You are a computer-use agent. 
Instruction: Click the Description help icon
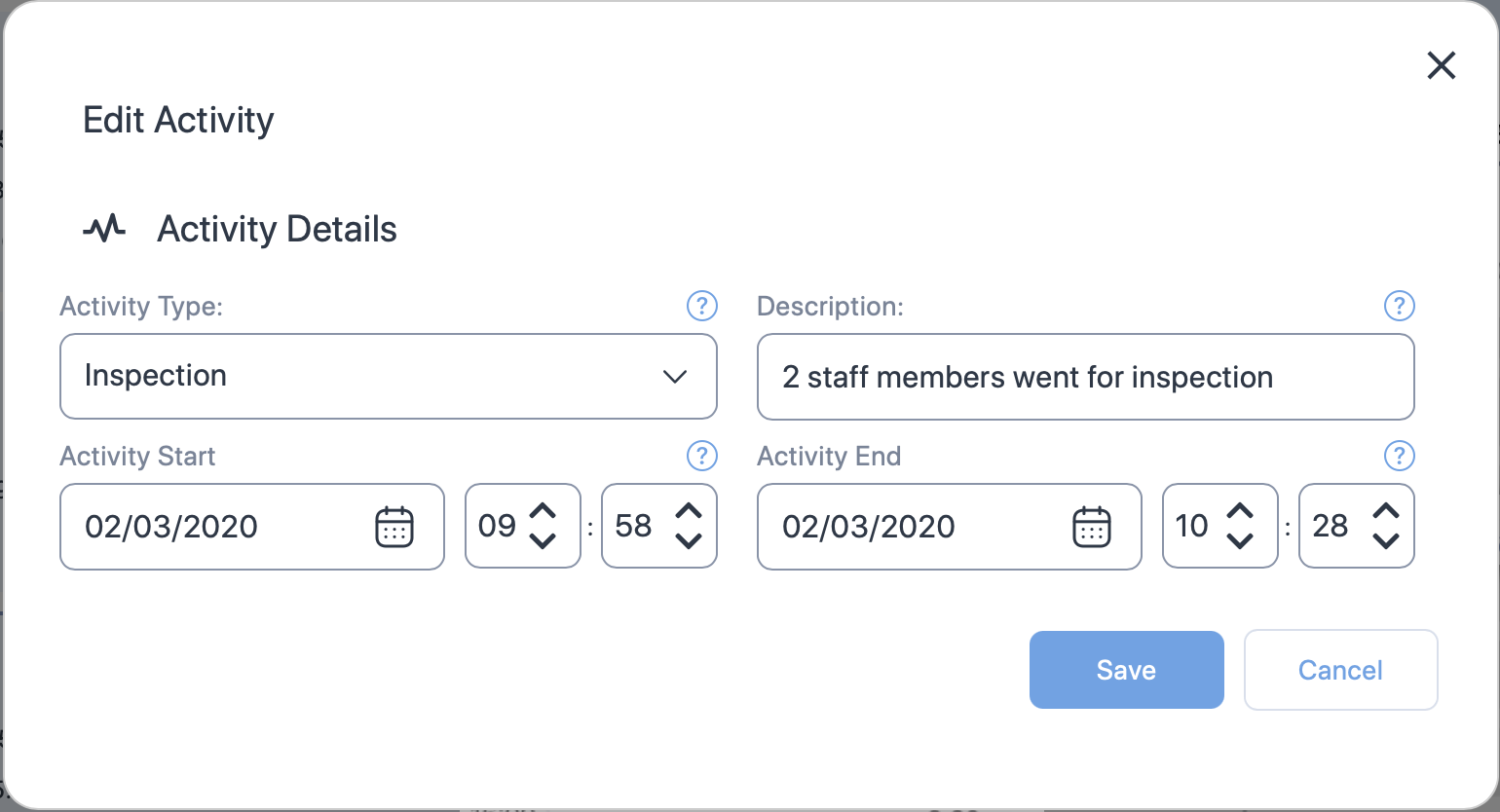pyautogui.click(x=1399, y=306)
